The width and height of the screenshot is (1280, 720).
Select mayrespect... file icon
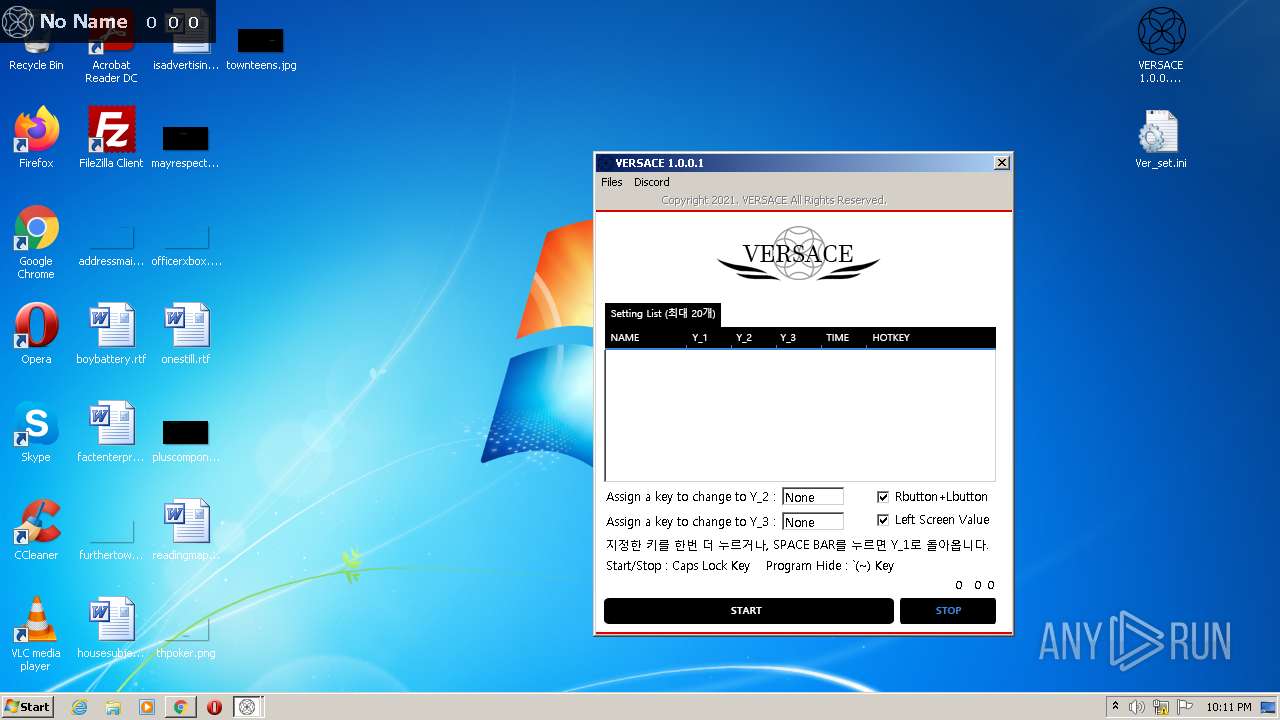point(186,146)
